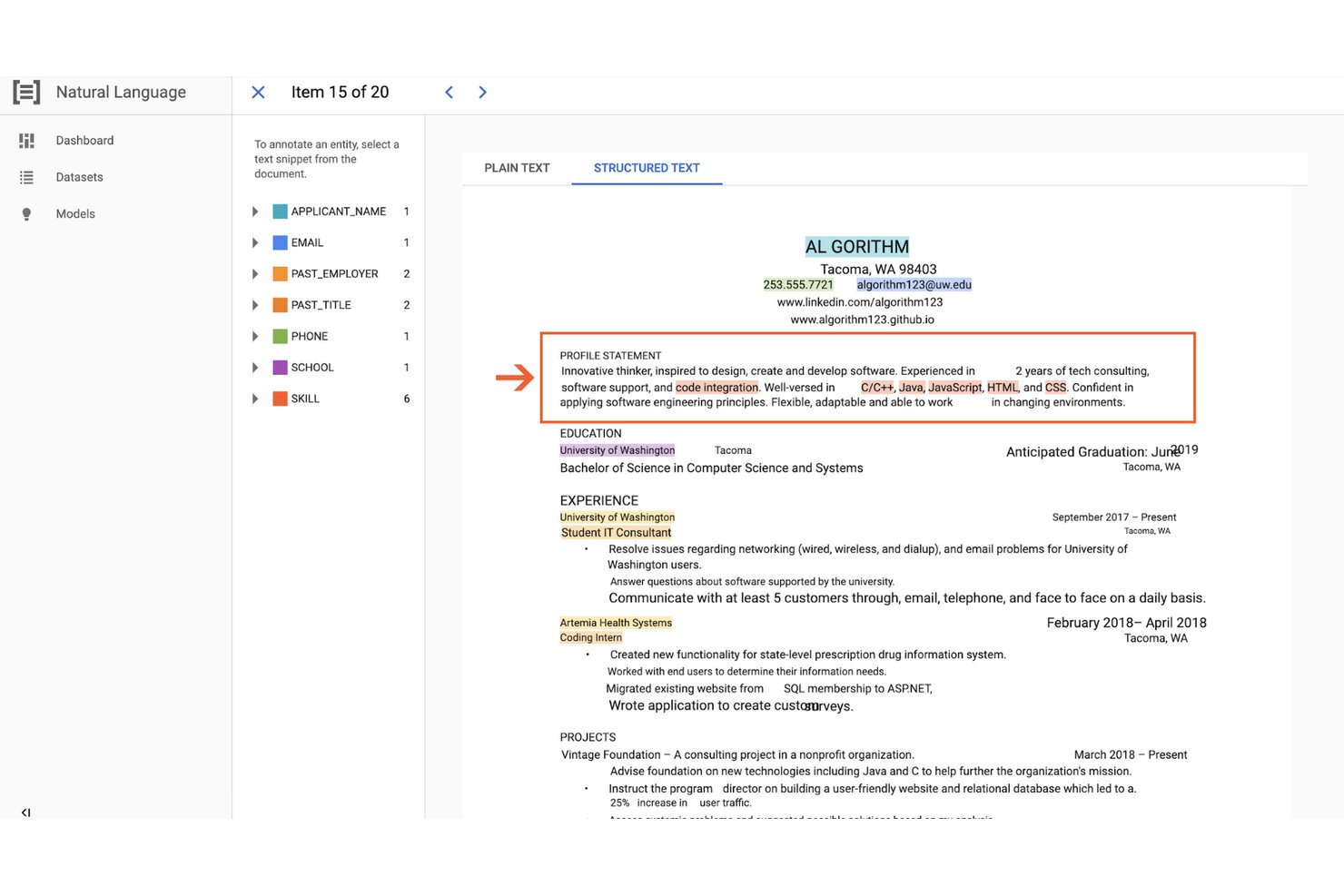Expand the SKILL label row
This screenshot has width=1344, height=896.
click(255, 399)
